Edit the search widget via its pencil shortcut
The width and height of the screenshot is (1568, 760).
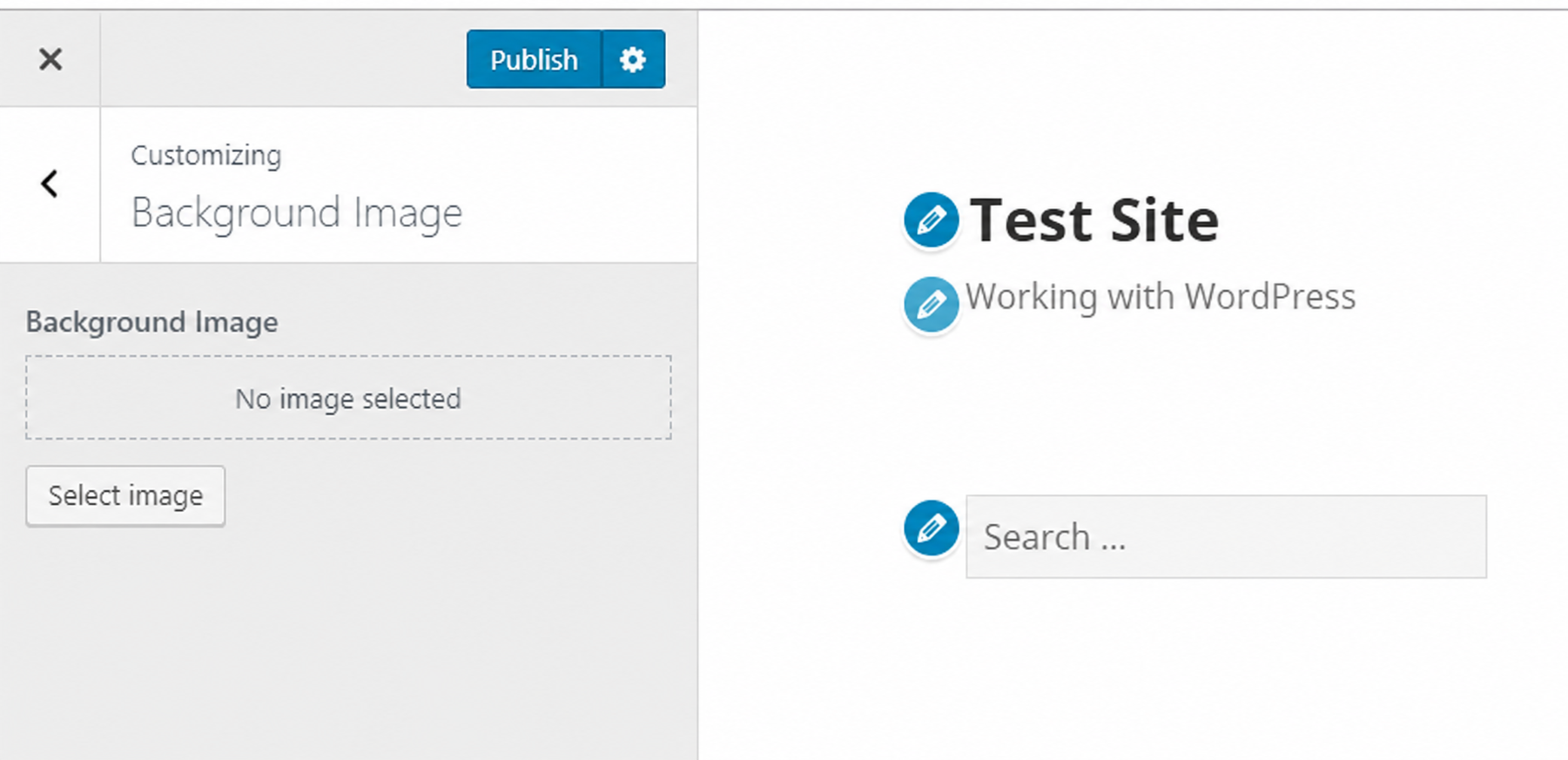(931, 528)
